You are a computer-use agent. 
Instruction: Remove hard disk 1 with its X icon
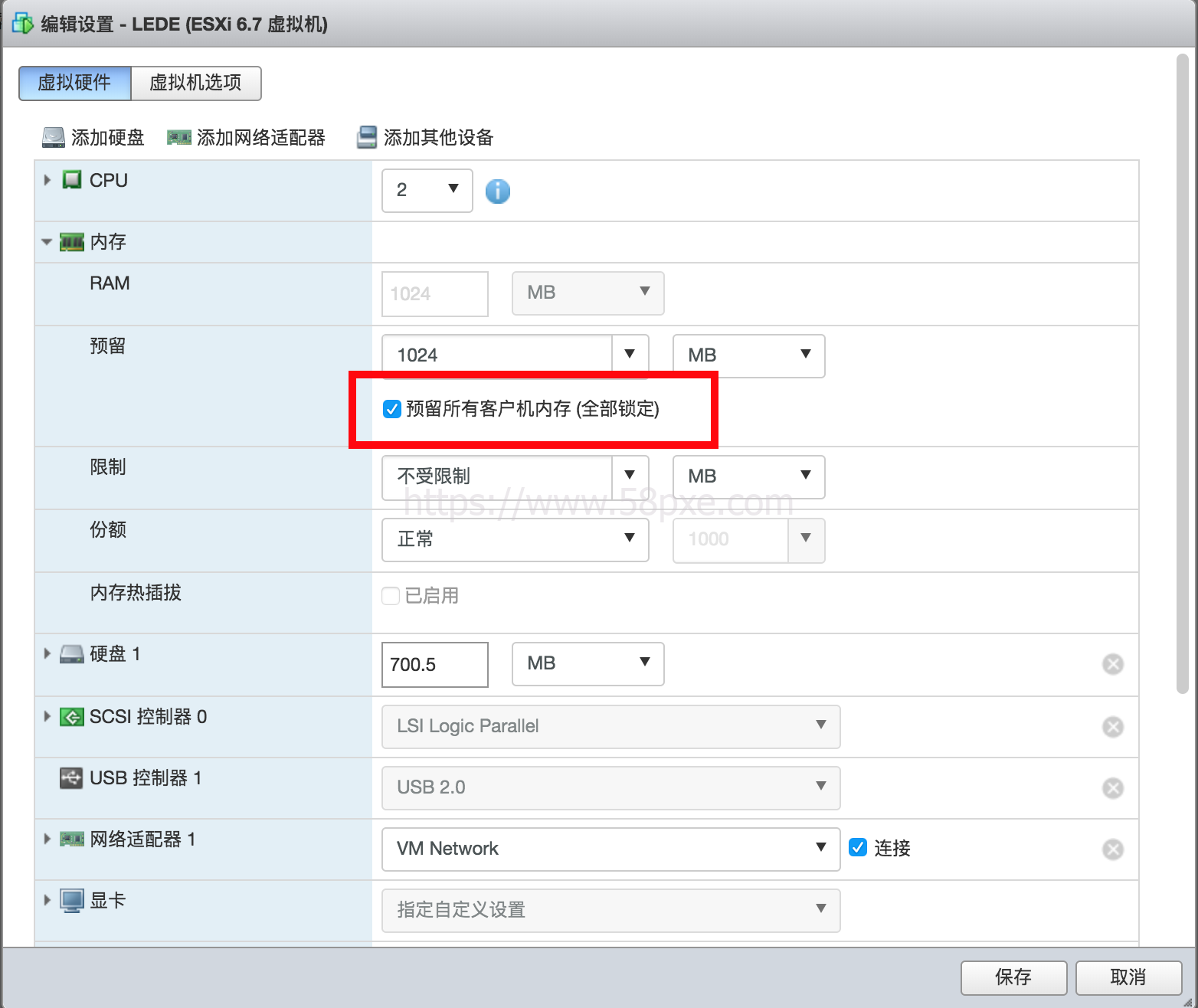coord(1113,664)
